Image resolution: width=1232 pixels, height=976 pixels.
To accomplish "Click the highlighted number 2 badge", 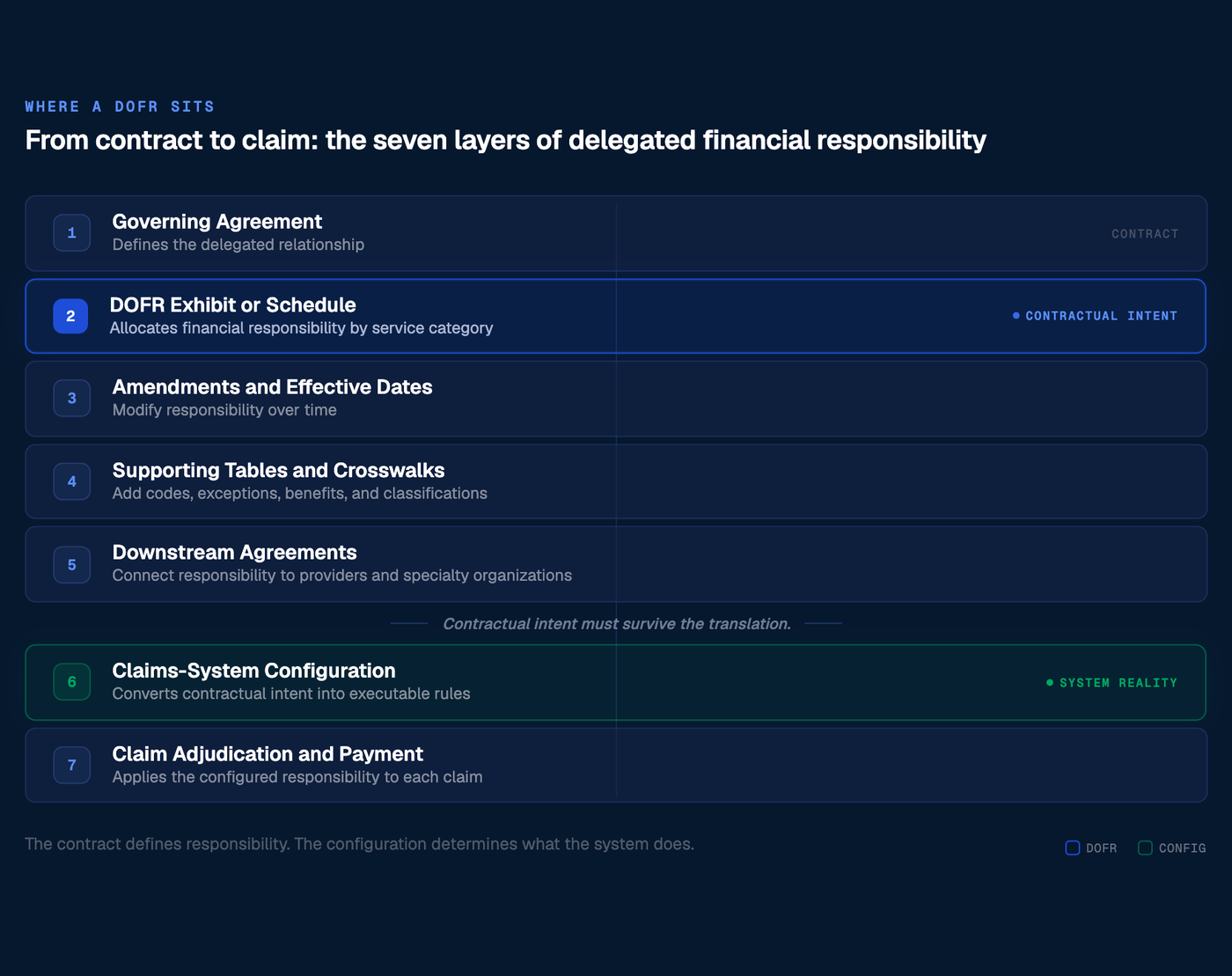I will tap(70, 316).
